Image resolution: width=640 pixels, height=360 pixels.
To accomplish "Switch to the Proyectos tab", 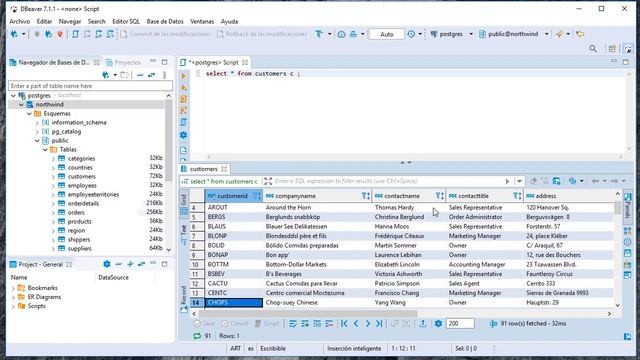I will coord(123,62).
